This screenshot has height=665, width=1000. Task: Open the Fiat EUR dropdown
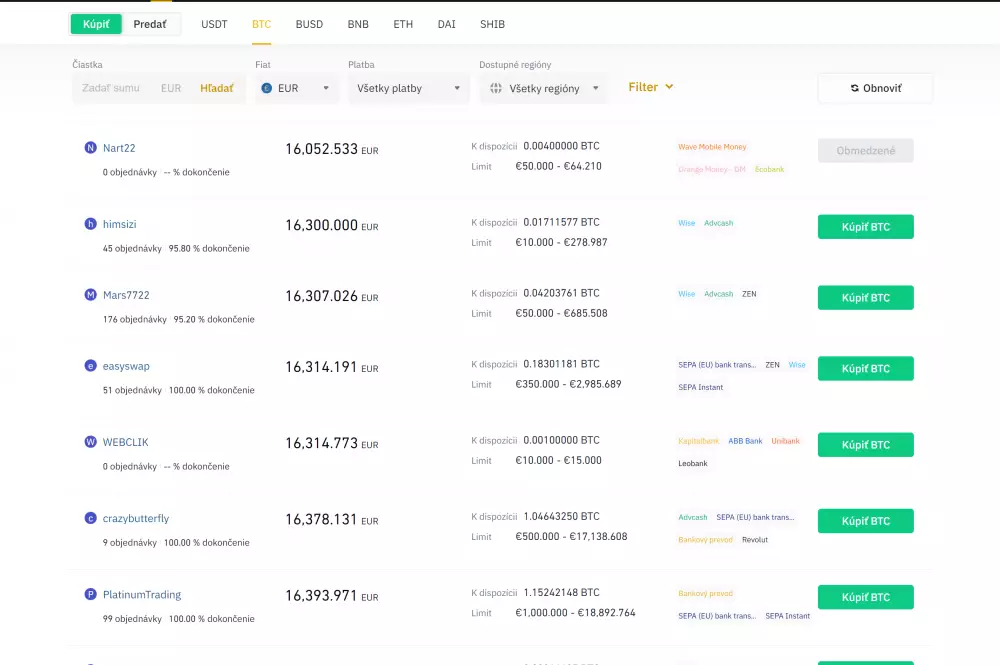click(296, 88)
